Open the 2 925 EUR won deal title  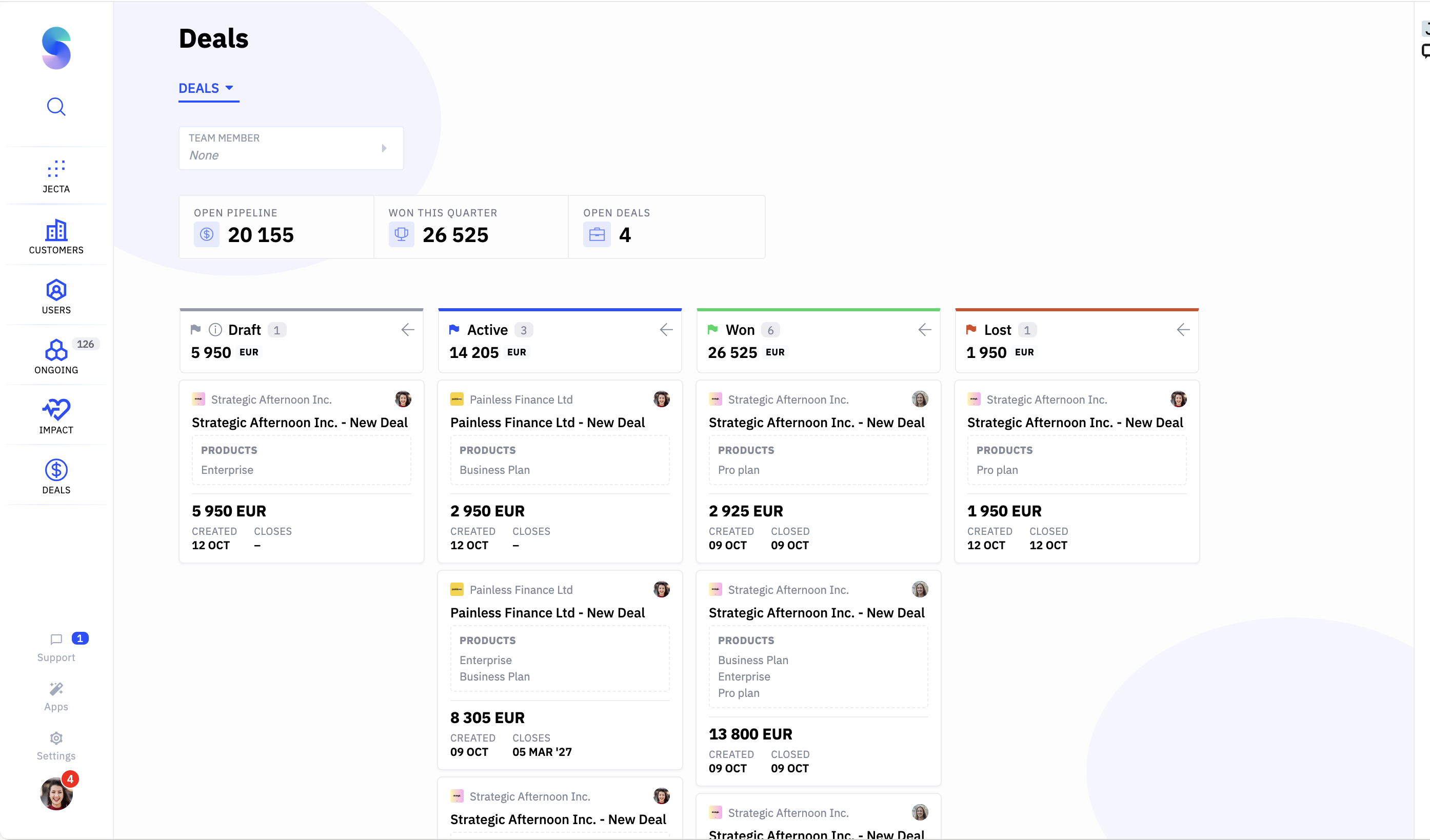coord(817,423)
